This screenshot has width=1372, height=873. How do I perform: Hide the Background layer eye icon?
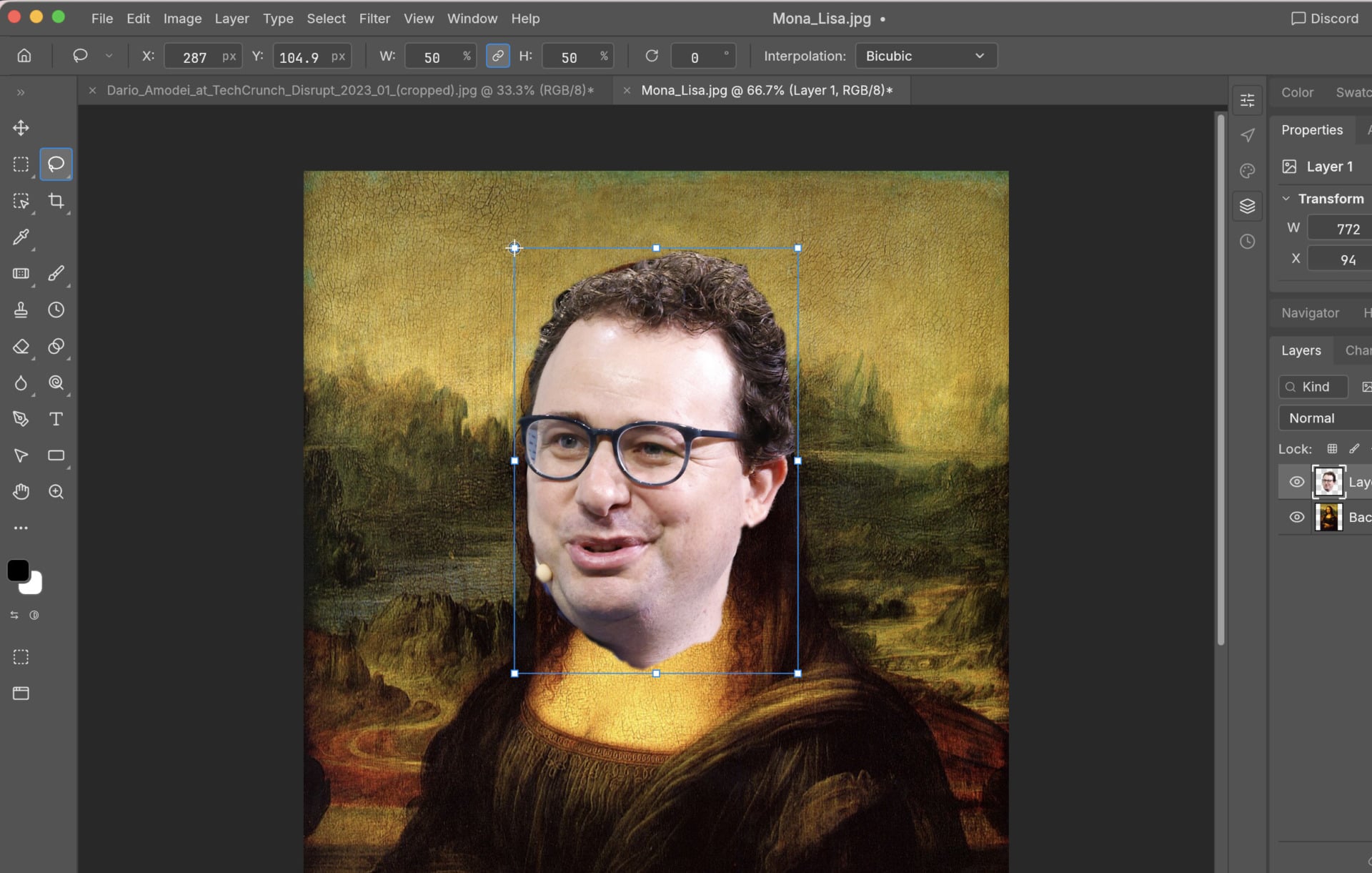coord(1296,517)
